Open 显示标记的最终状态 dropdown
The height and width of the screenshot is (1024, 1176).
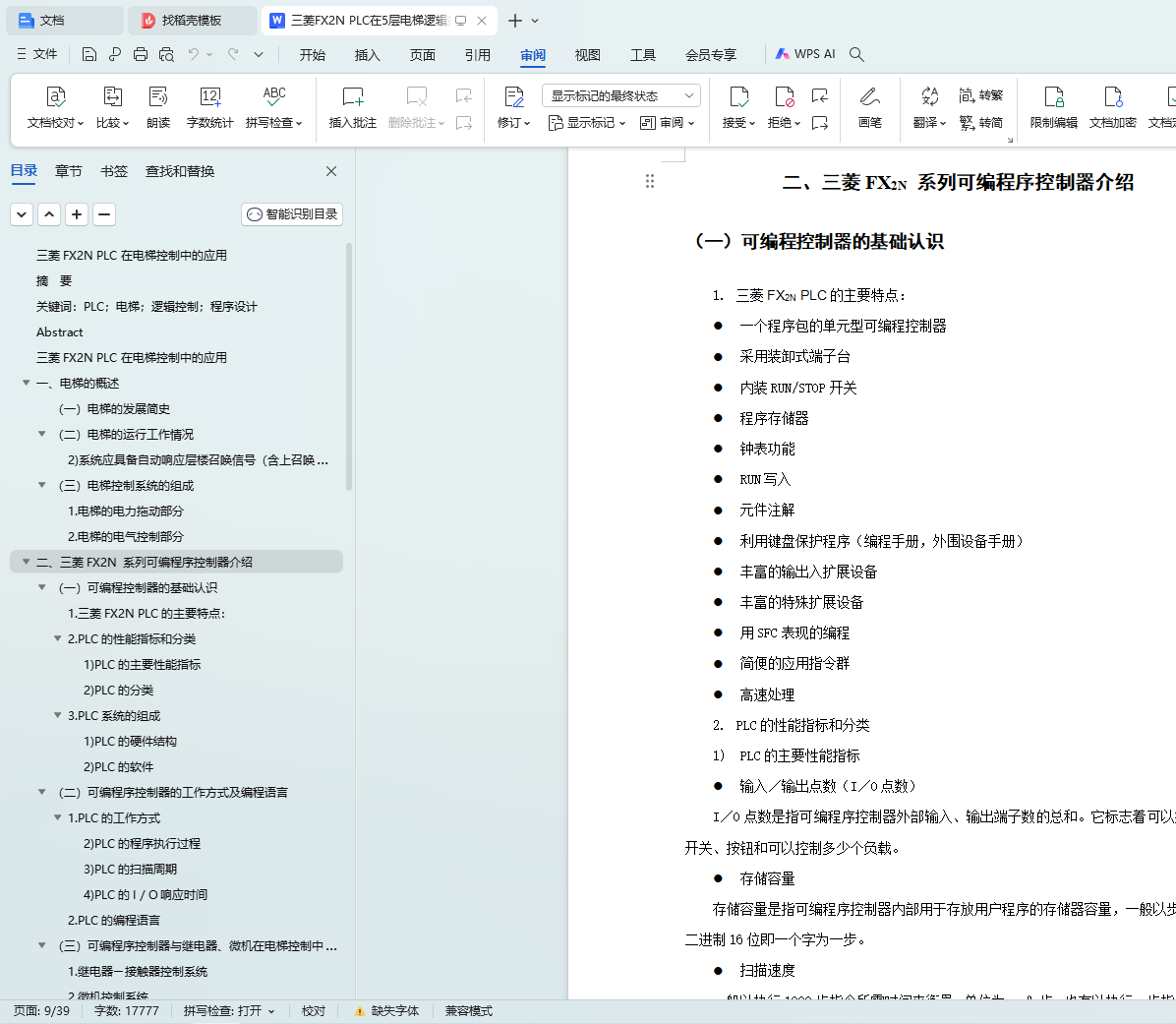click(621, 96)
